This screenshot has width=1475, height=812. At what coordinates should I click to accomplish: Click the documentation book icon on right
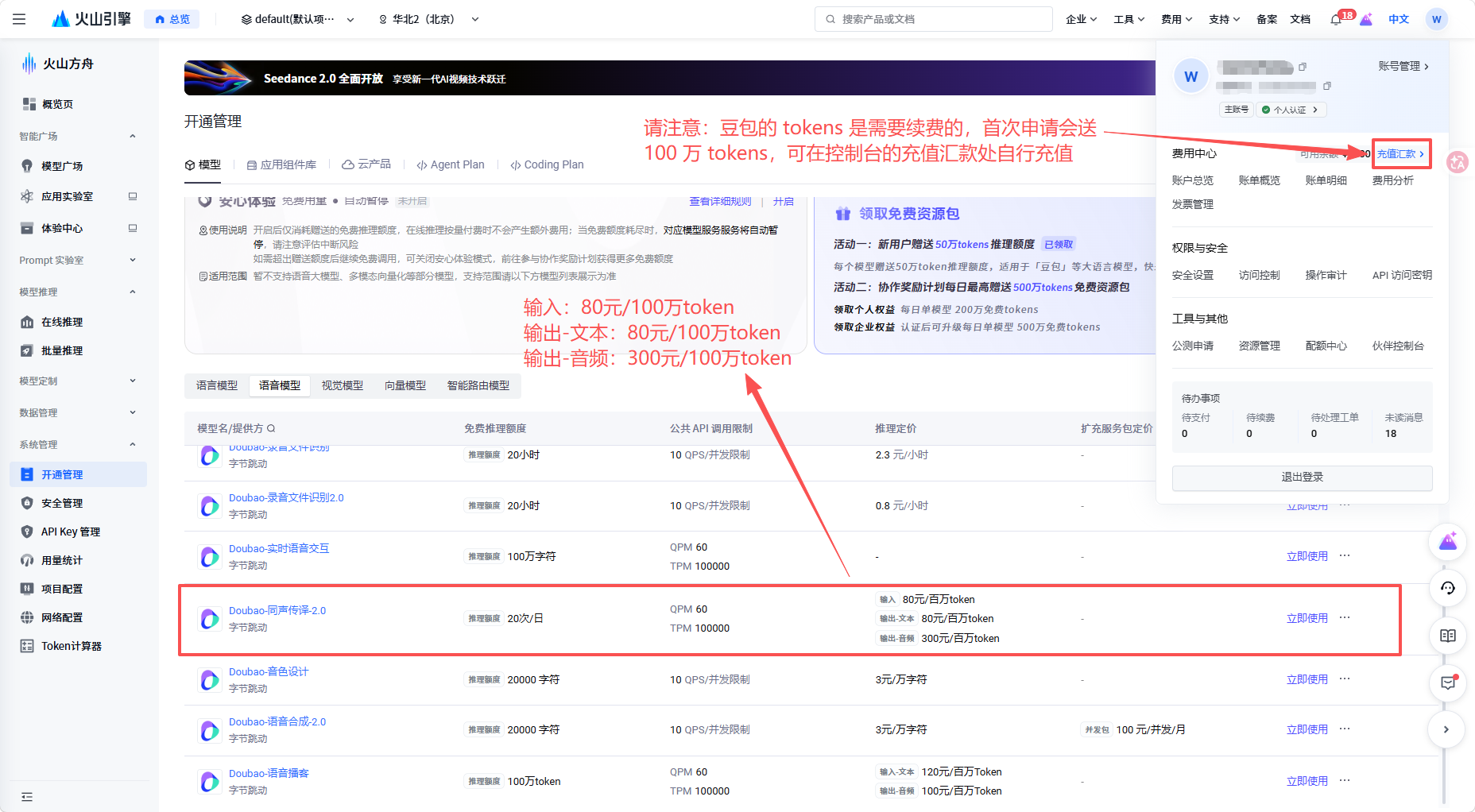click(1448, 636)
